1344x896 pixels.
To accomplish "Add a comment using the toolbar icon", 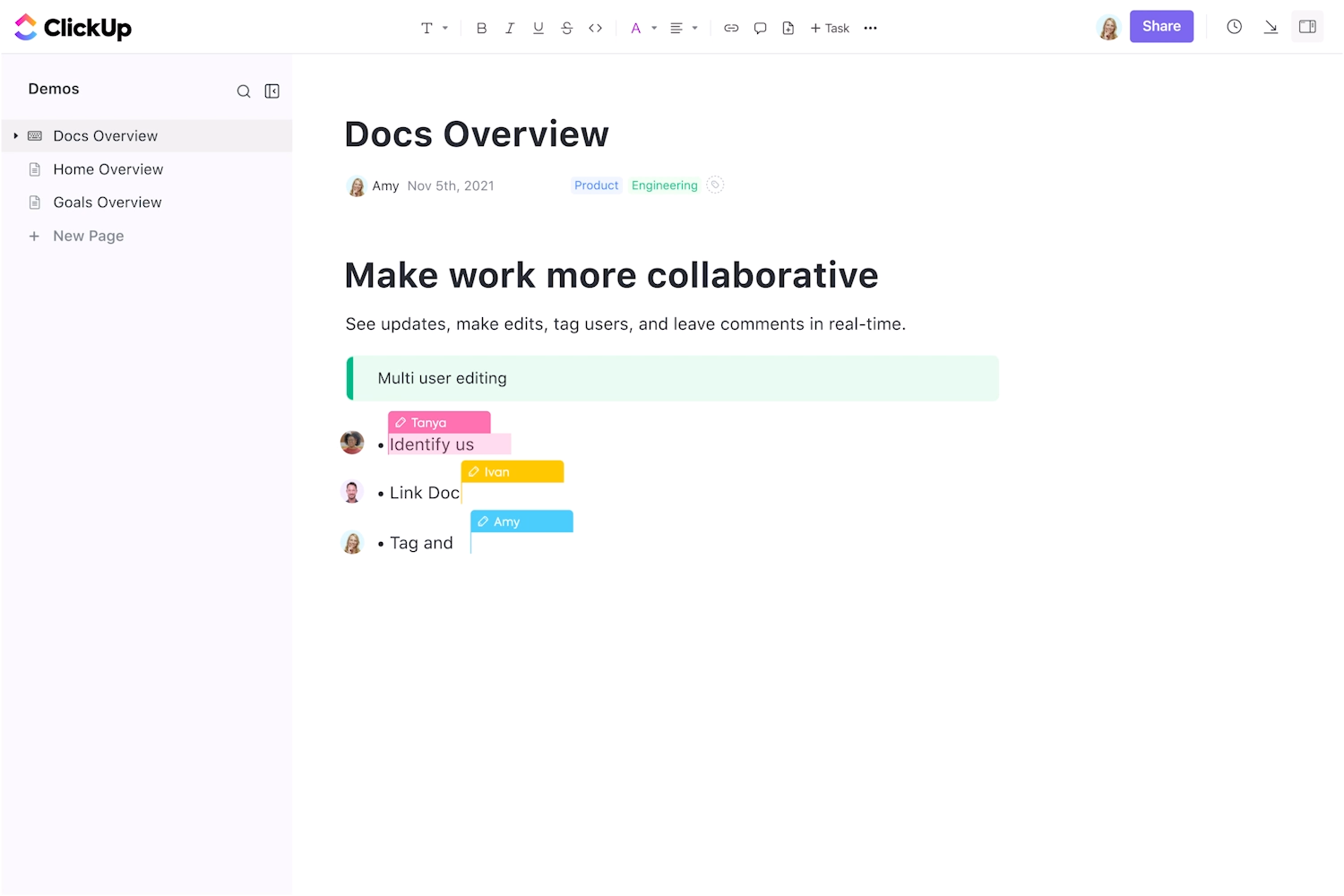I will [x=760, y=29].
